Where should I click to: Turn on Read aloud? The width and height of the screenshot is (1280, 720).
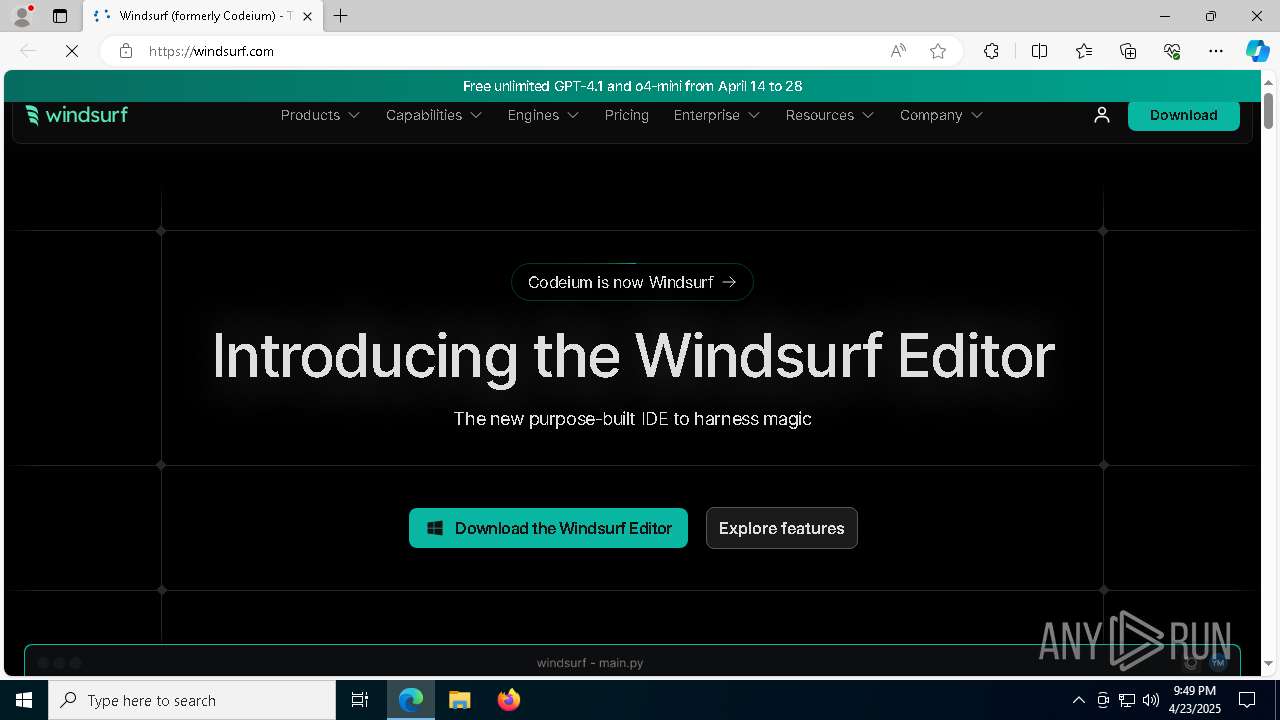pyautogui.click(x=898, y=51)
